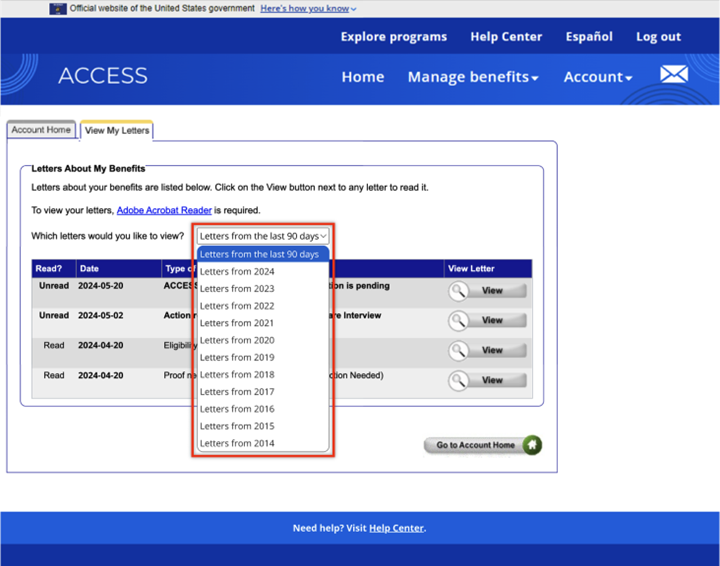Click magnifier icon for 2024-05-20 letter
The width and height of the screenshot is (720, 566).
click(x=458, y=291)
